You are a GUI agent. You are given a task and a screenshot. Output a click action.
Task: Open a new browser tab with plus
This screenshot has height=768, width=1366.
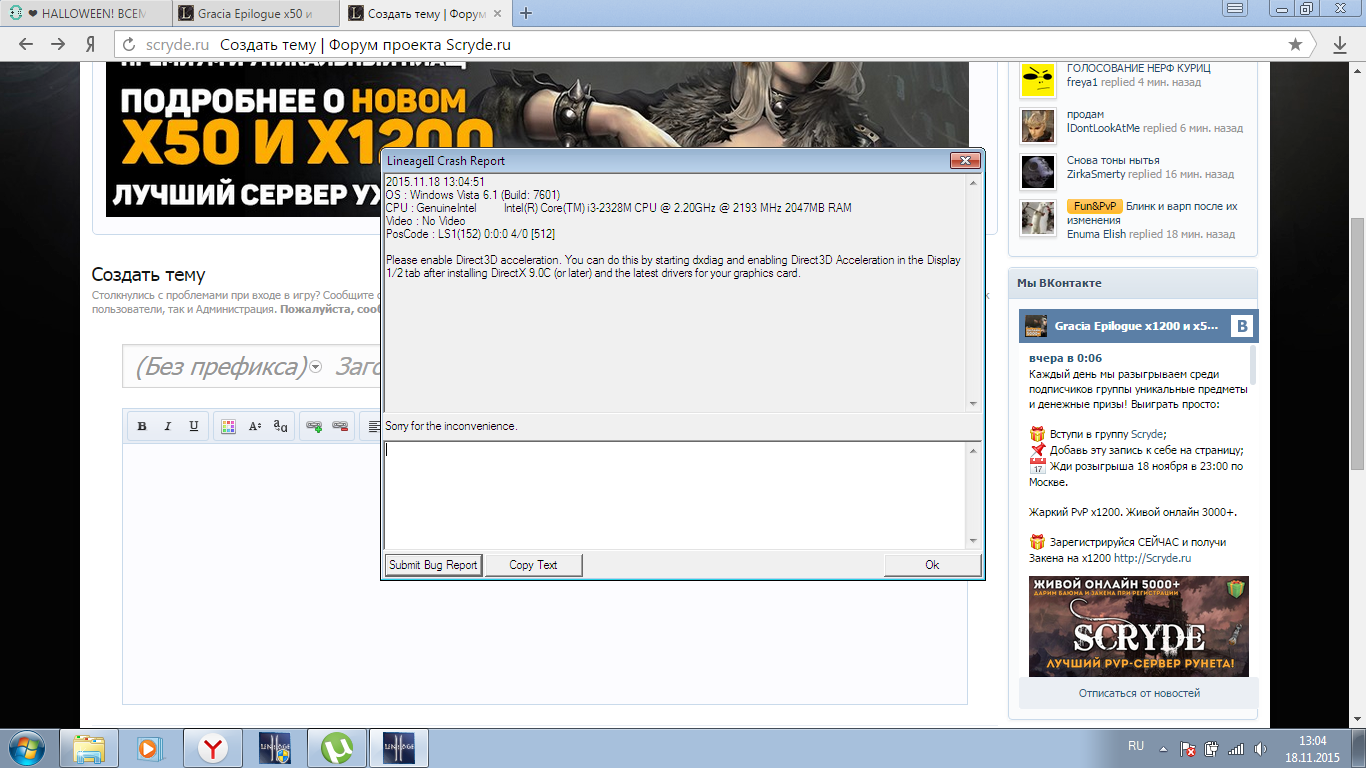tap(526, 14)
